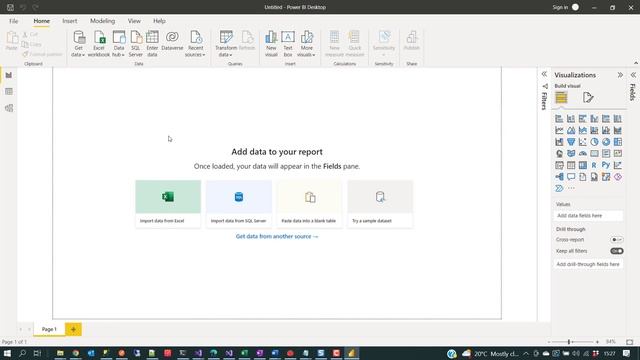The width and height of the screenshot is (640, 360).
Task: Click the Add data fields here well
Action: coord(589,216)
